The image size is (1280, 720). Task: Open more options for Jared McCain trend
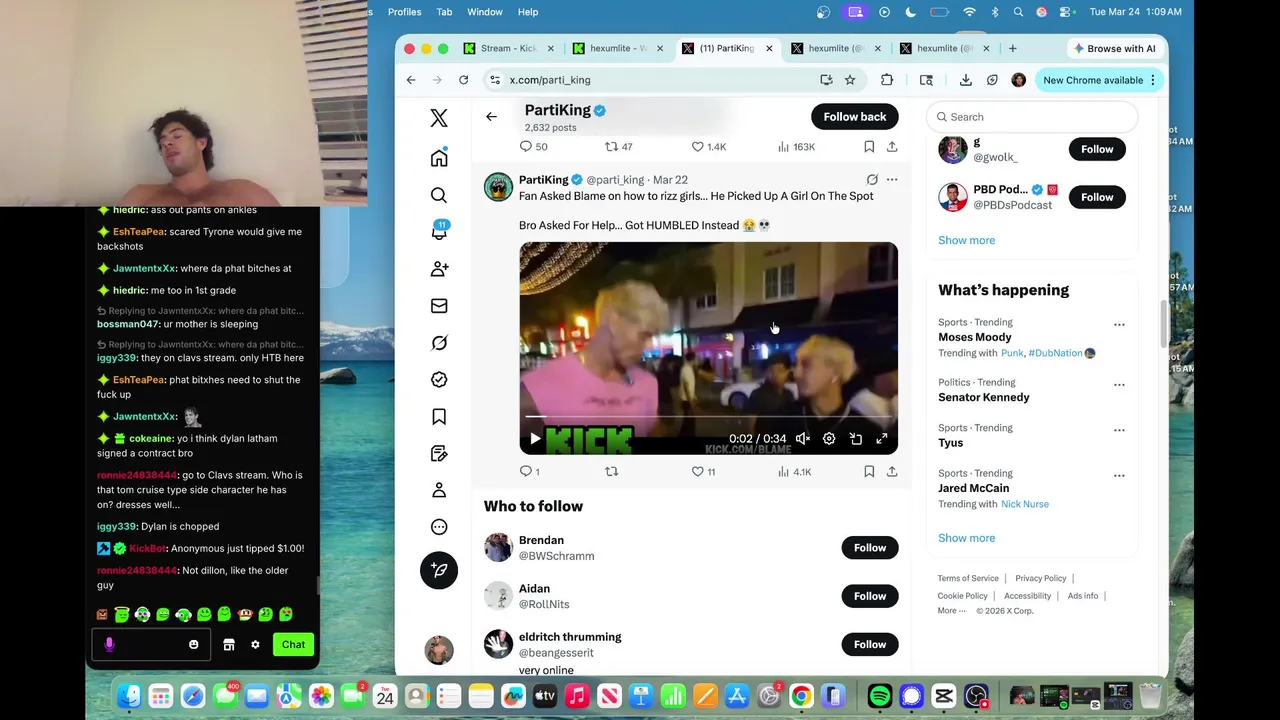click(1119, 476)
